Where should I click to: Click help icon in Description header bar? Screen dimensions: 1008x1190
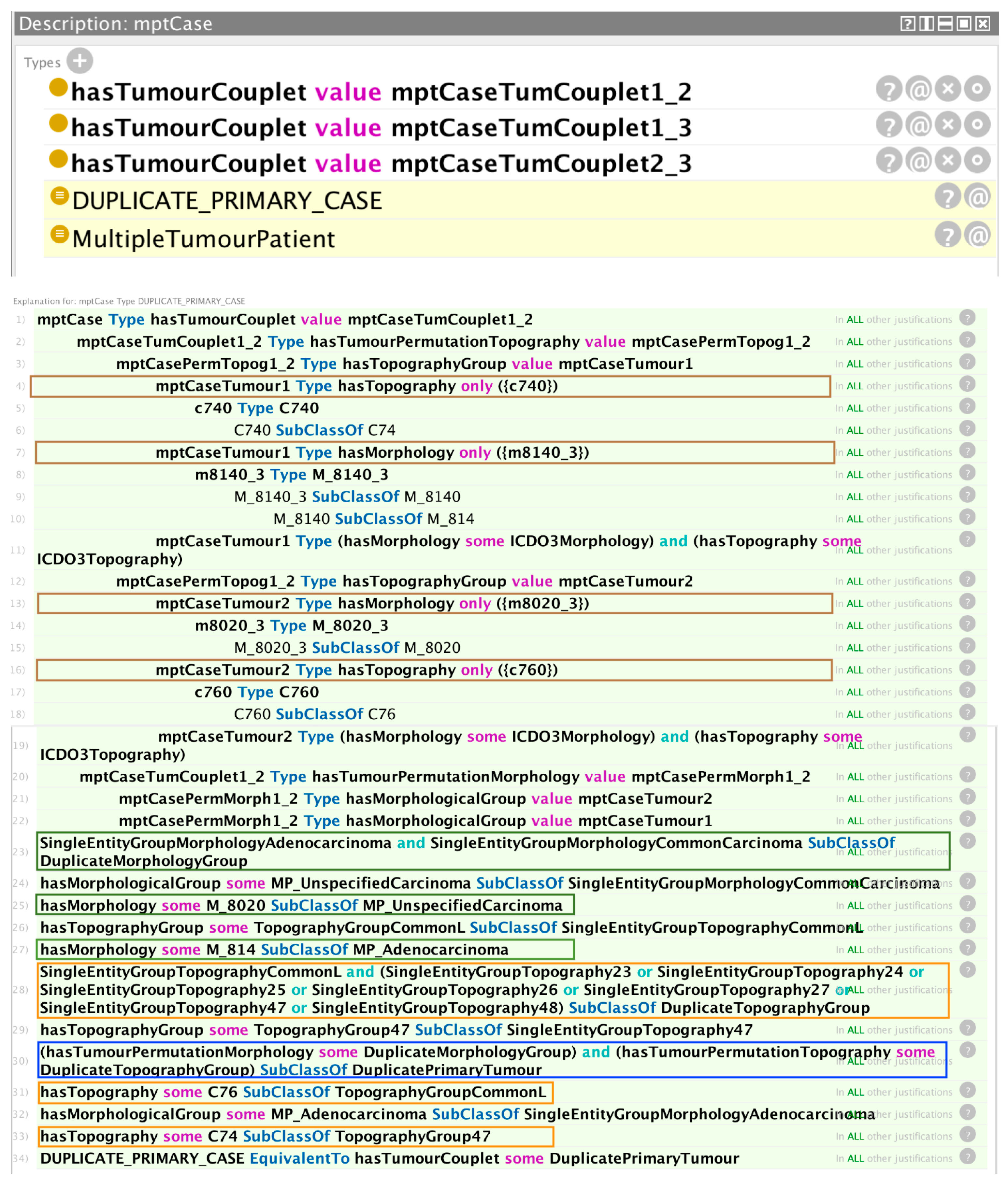907,23
